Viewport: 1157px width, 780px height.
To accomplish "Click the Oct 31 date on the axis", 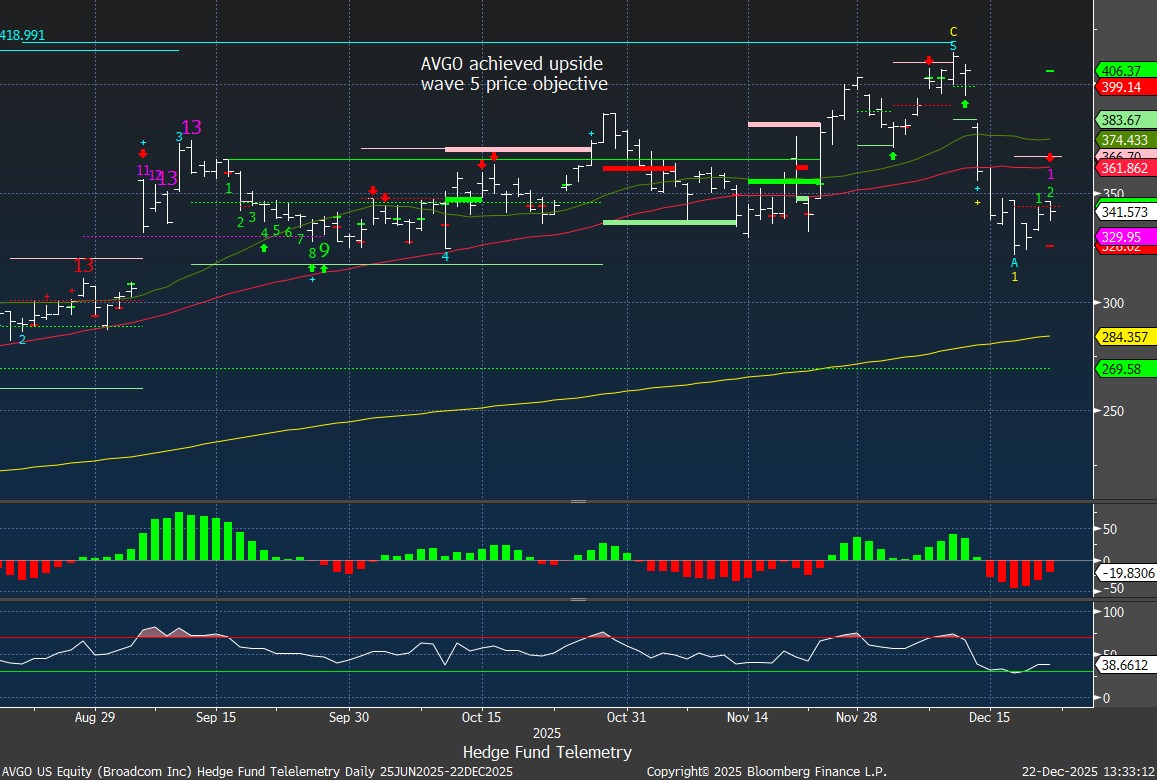I will click(x=627, y=717).
